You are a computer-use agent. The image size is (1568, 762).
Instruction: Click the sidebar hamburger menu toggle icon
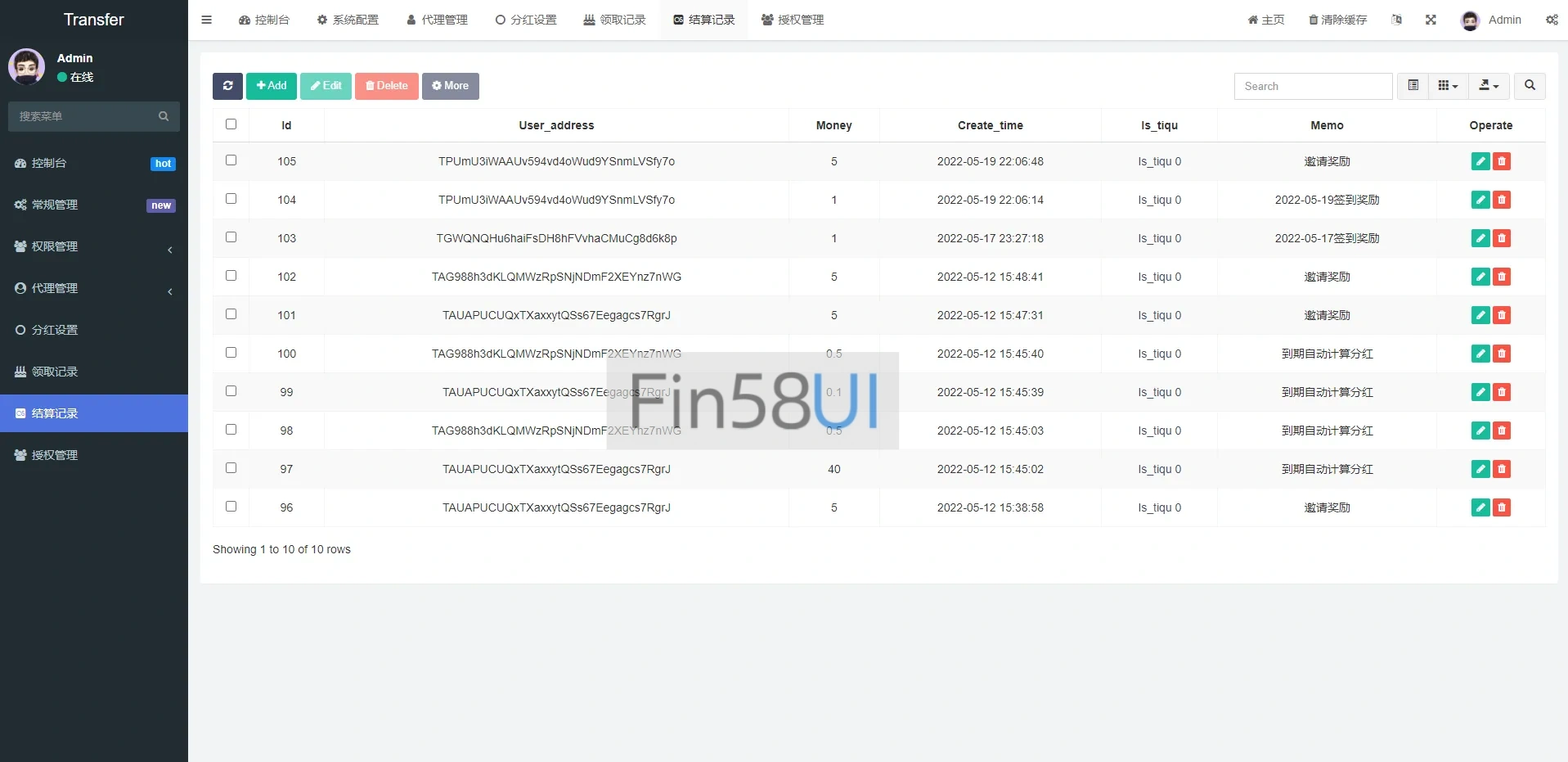[x=207, y=20]
